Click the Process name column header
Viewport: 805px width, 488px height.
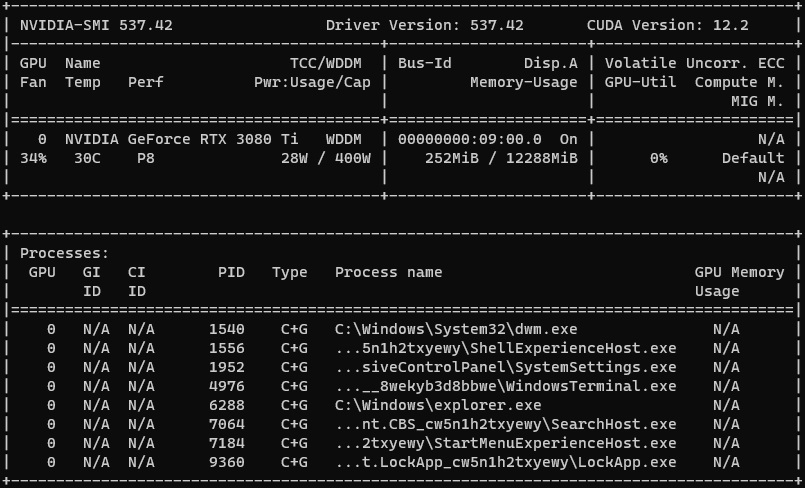pos(388,272)
